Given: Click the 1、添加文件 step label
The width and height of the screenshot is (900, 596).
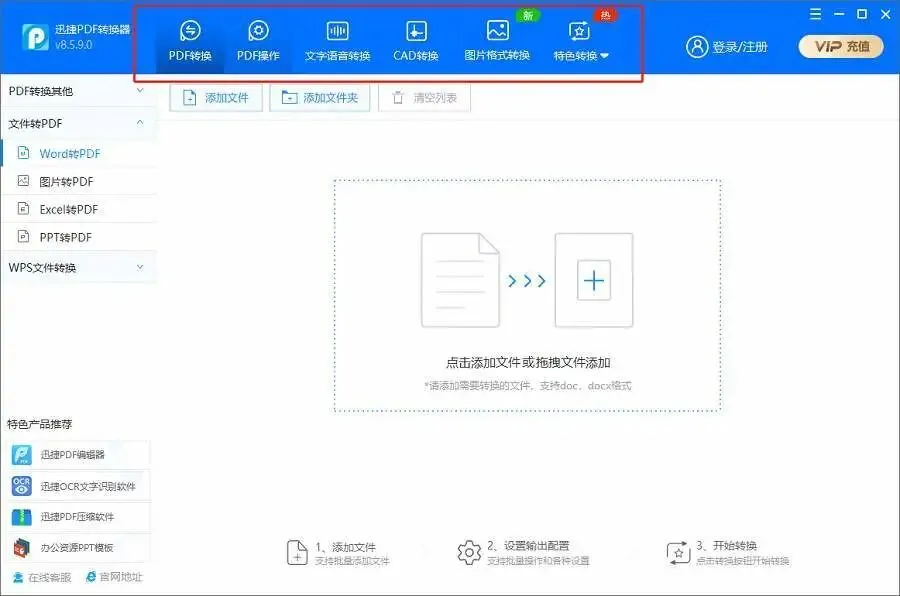Looking at the screenshot, I should [346, 547].
